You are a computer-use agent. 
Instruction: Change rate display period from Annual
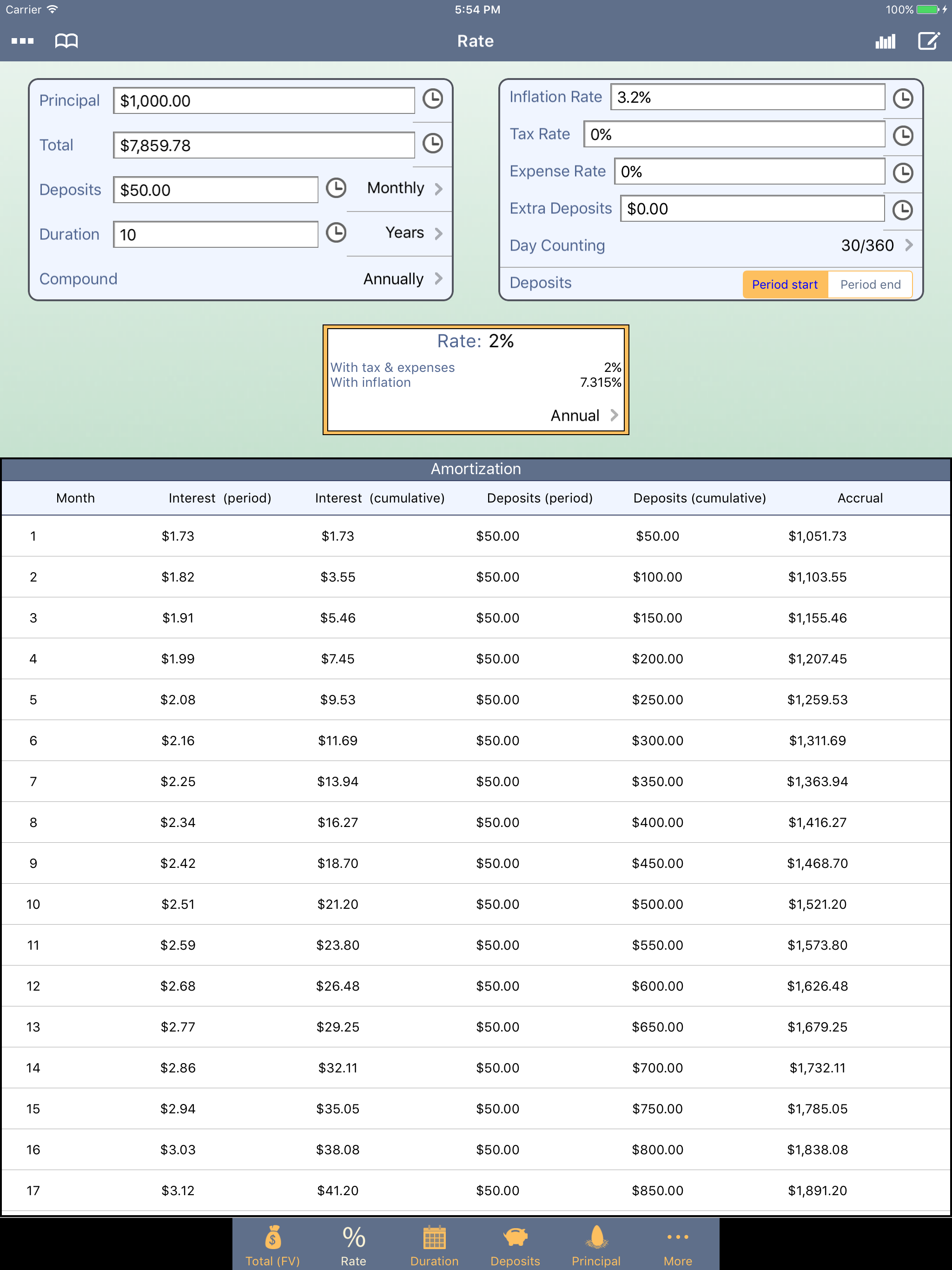coord(584,416)
